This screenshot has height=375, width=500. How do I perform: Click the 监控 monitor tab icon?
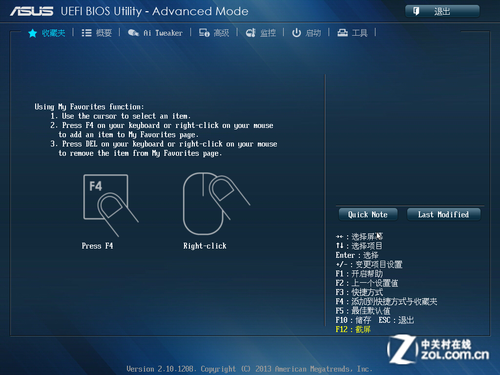pos(251,33)
